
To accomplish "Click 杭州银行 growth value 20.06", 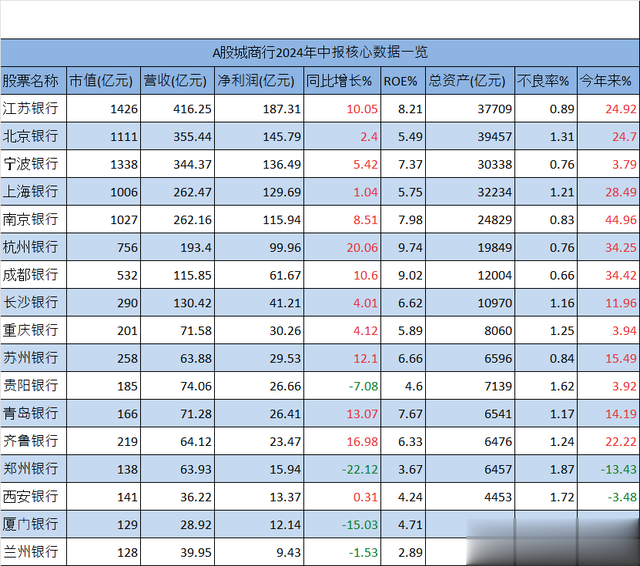I will pos(362,248).
